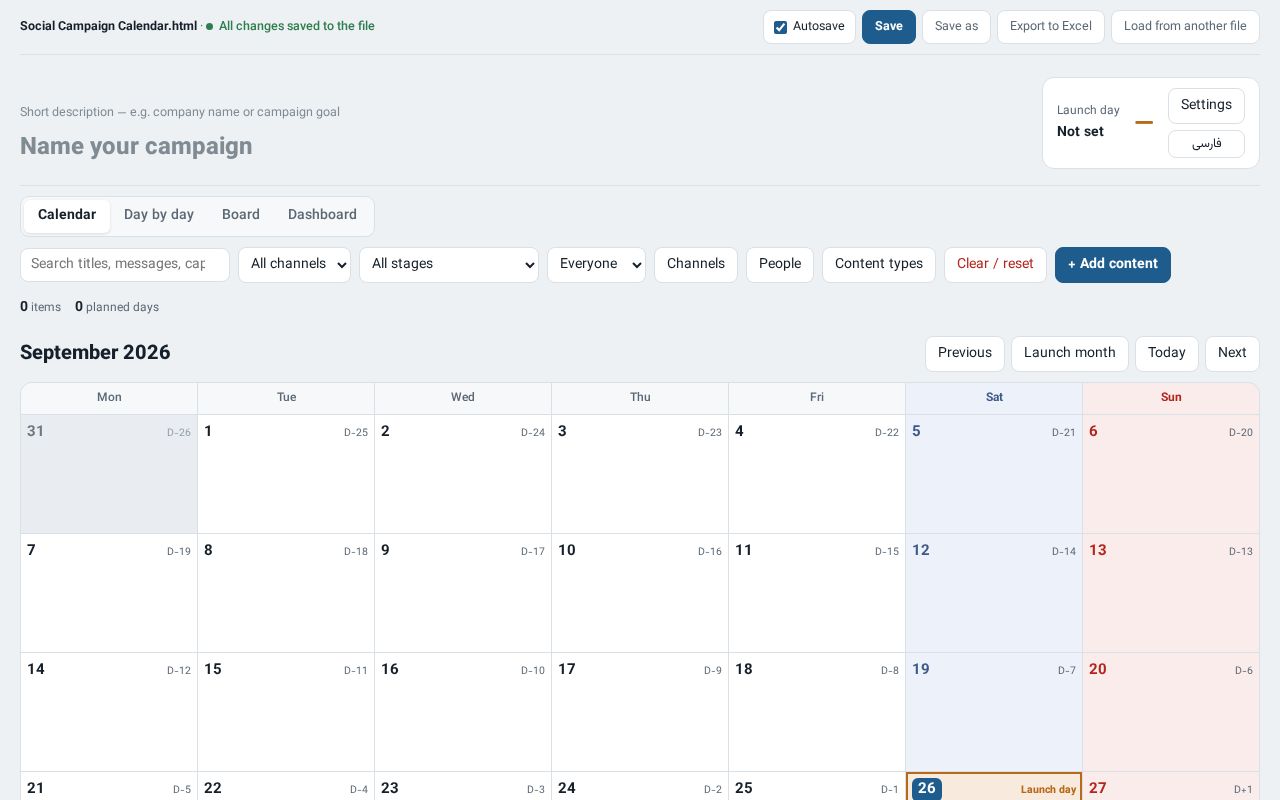Select September 4 day cell
The width and height of the screenshot is (1280, 800).
[x=817, y=474]
